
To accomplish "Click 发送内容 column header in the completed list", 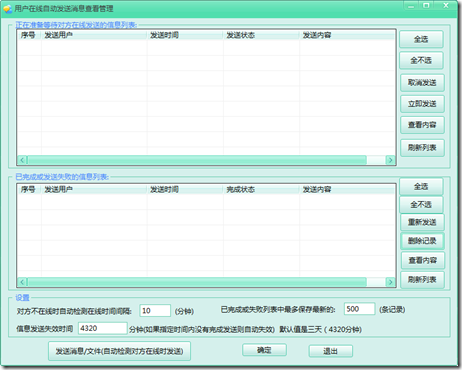I will (x=347, y=189).
